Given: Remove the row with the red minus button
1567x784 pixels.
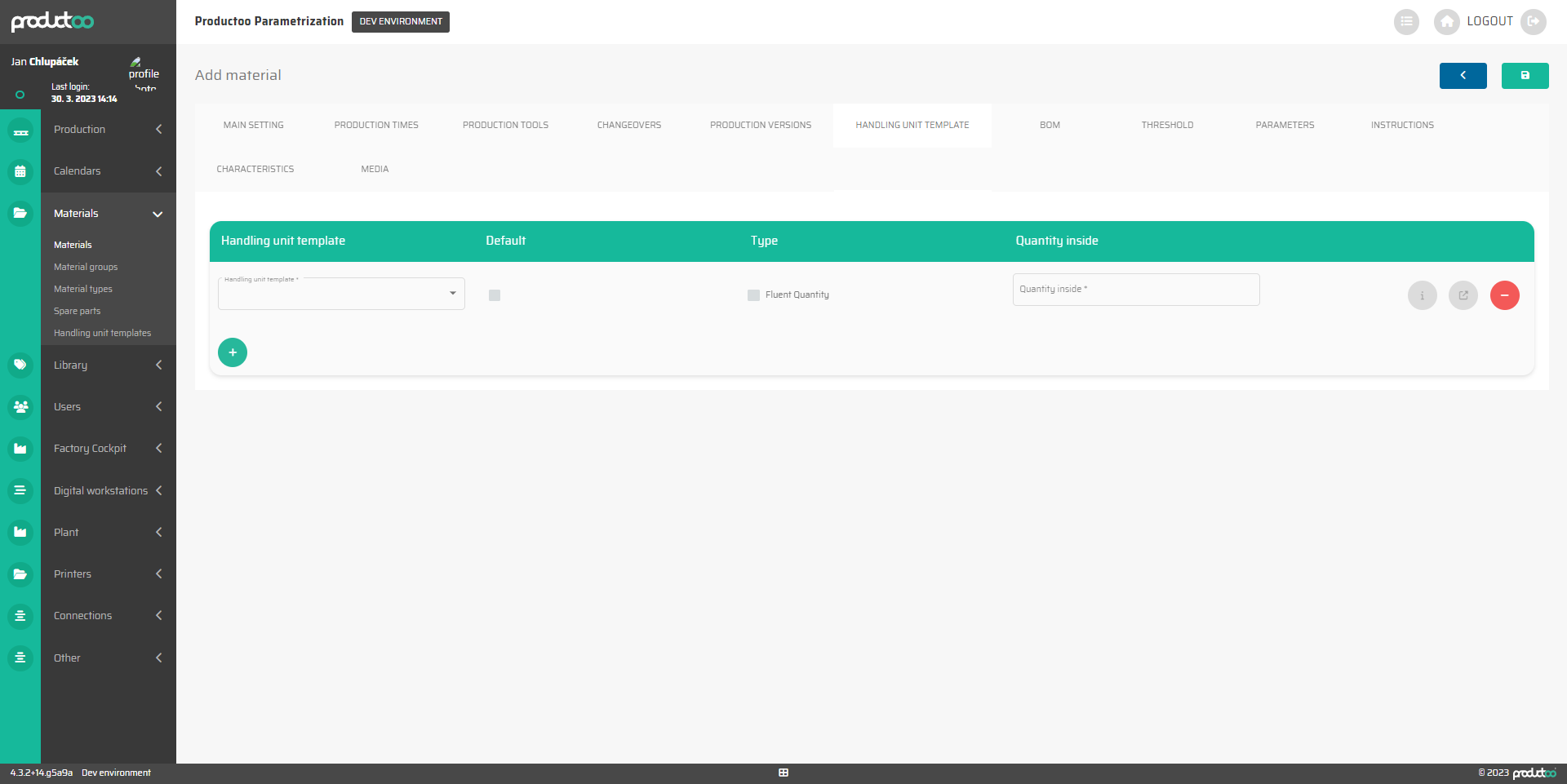Looking at the screenshot, I should [1505, 295].
